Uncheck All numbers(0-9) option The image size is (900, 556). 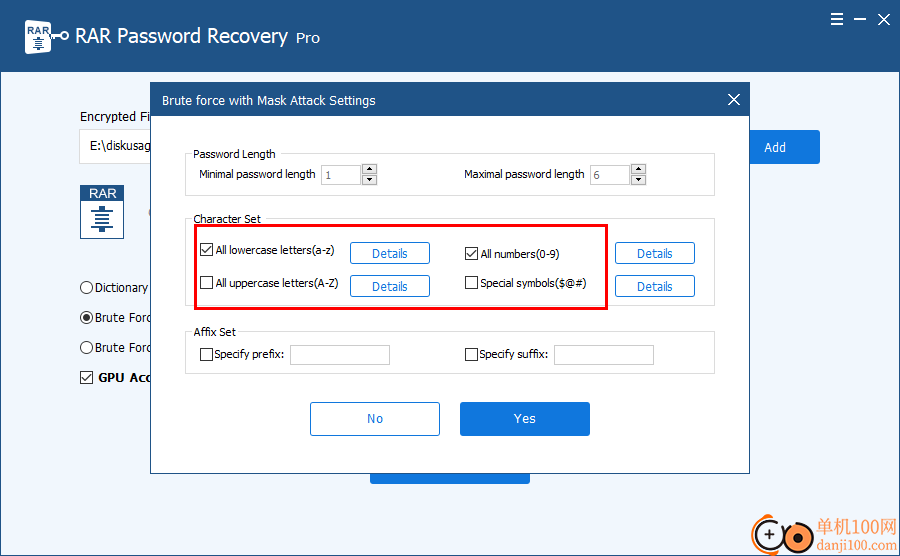pos(471,253)
